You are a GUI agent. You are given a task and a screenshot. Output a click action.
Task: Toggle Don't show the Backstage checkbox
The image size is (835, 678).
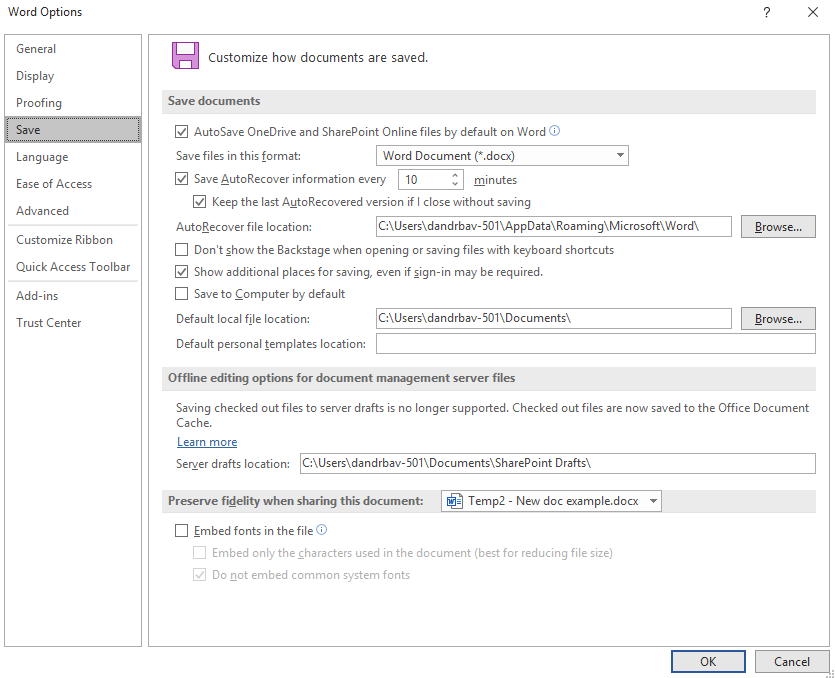[182, 249]
